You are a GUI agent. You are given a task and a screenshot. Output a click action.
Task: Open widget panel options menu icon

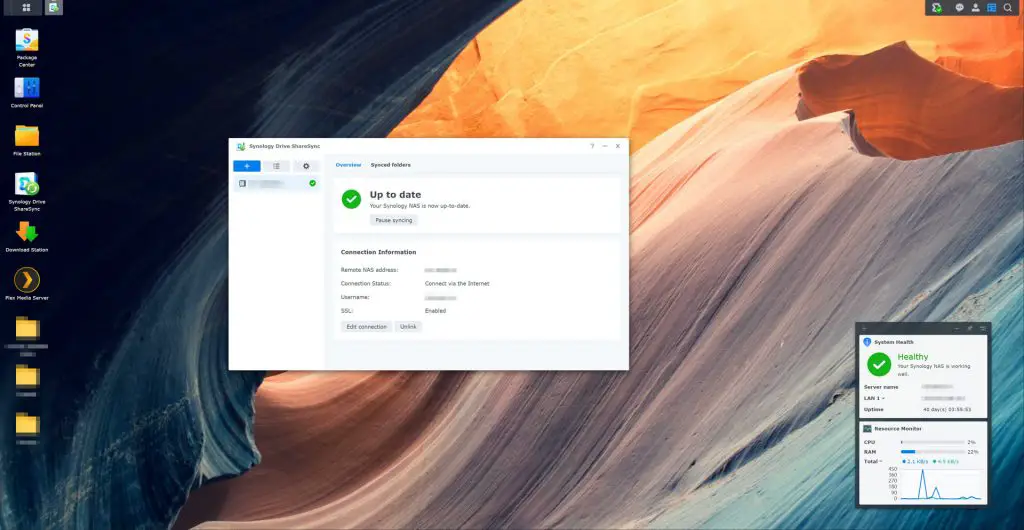(983, 328)
